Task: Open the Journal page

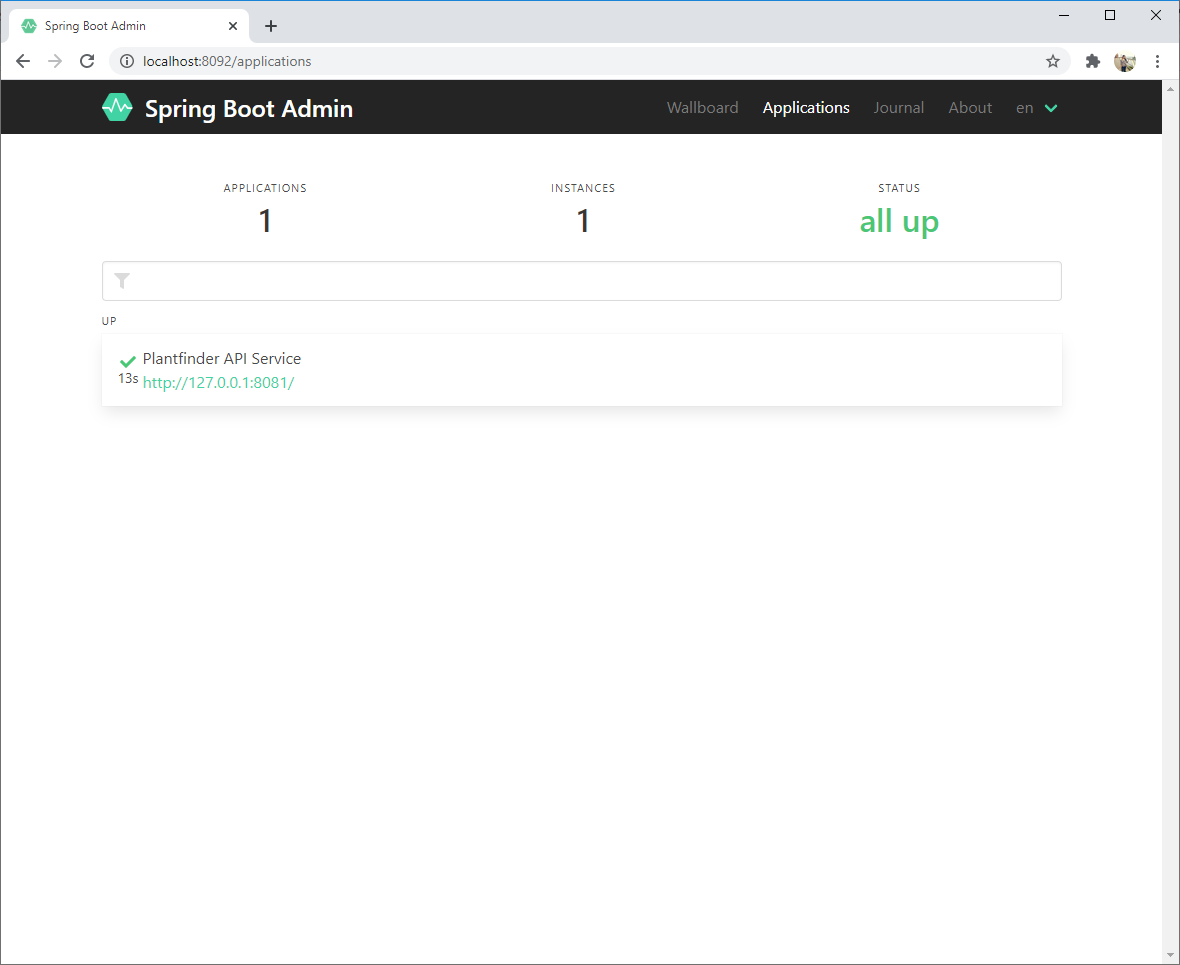Action: coord(898,107)
